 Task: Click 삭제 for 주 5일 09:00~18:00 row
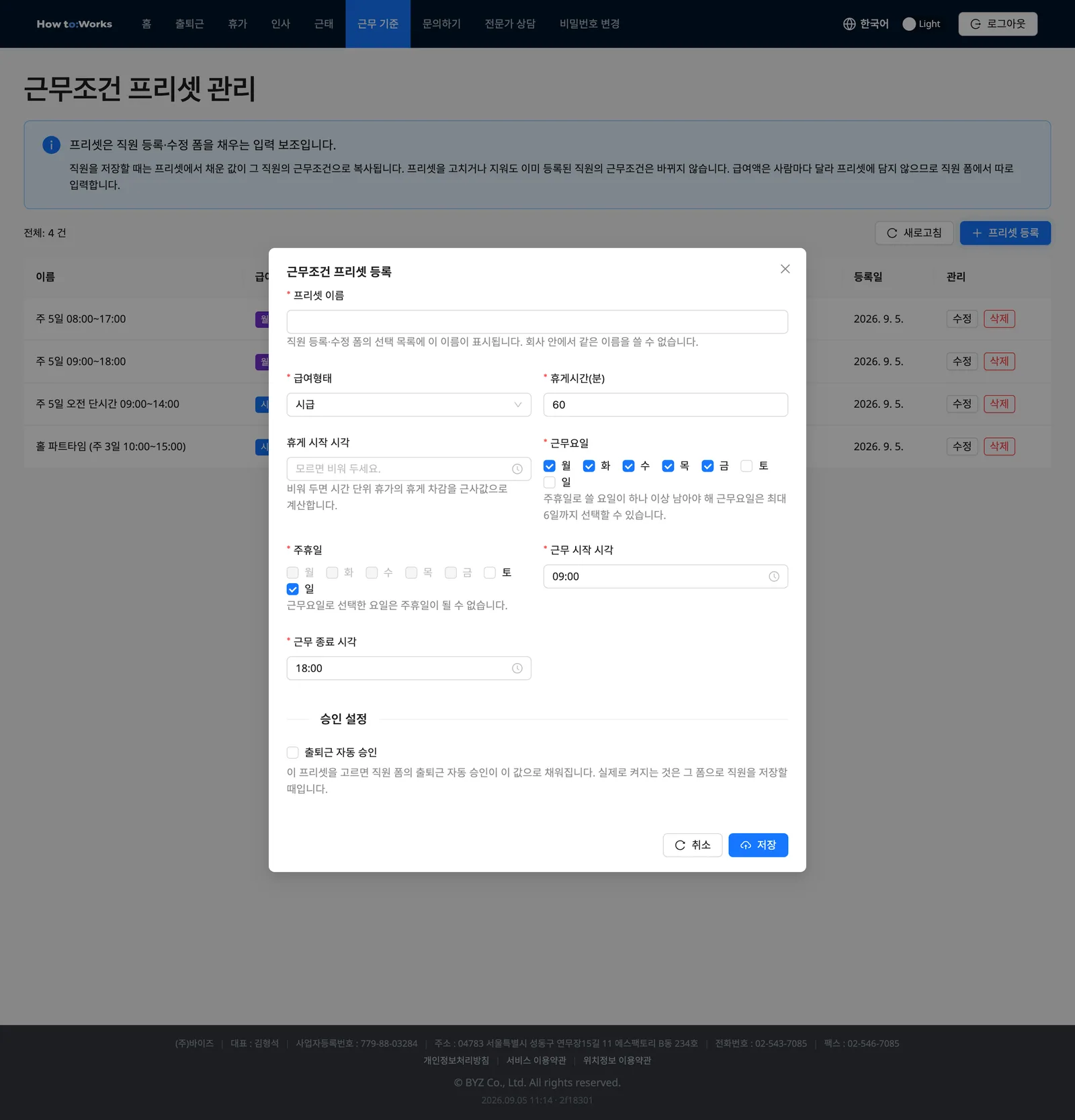[x=999, y=361]
